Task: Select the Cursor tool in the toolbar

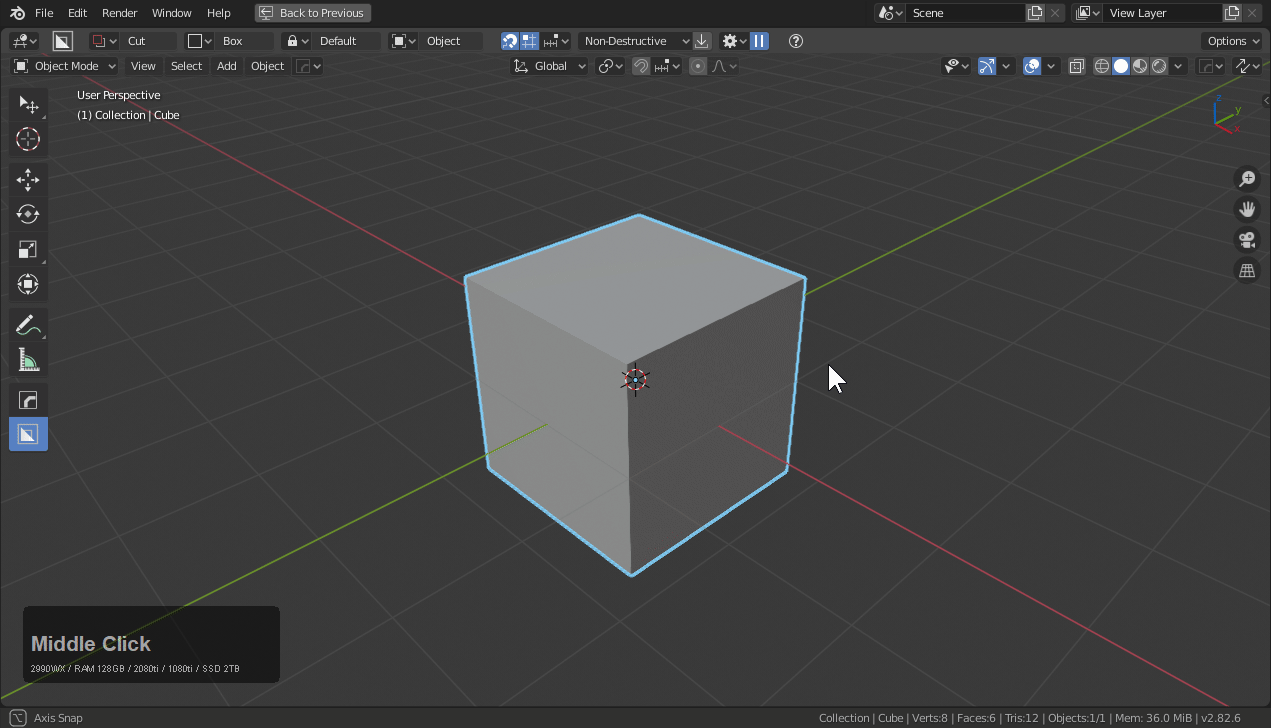Action: pos(28,140)
